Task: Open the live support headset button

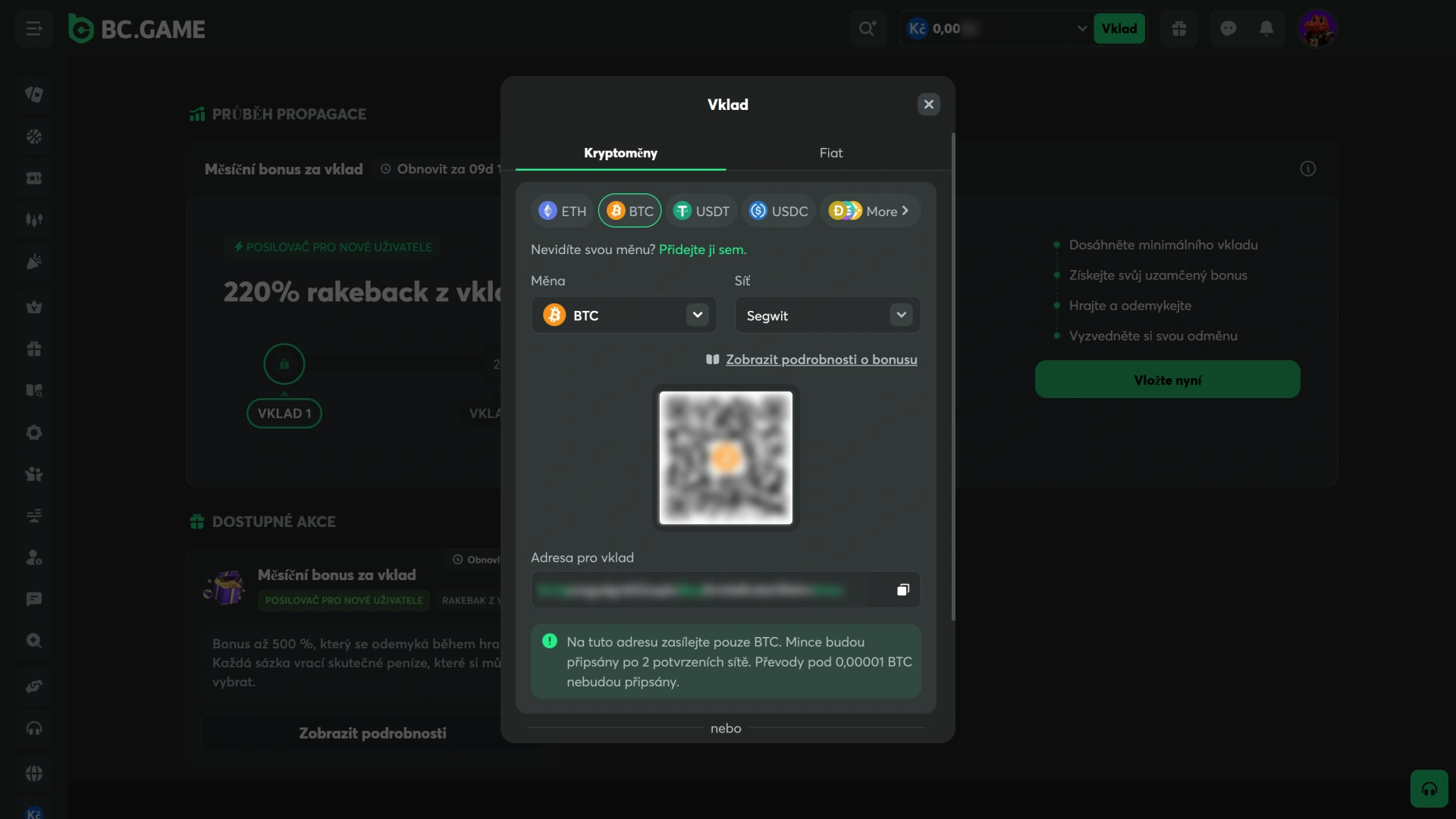Action: coord(1429,789)
